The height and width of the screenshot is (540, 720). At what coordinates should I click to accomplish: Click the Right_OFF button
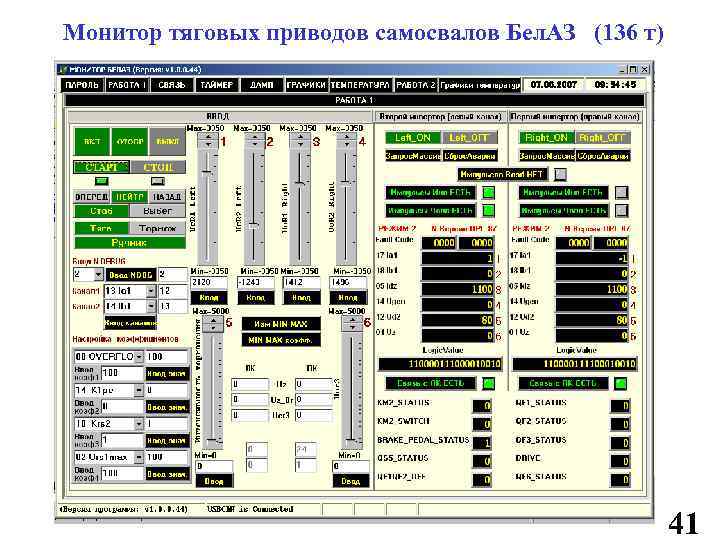coord(602,137)
